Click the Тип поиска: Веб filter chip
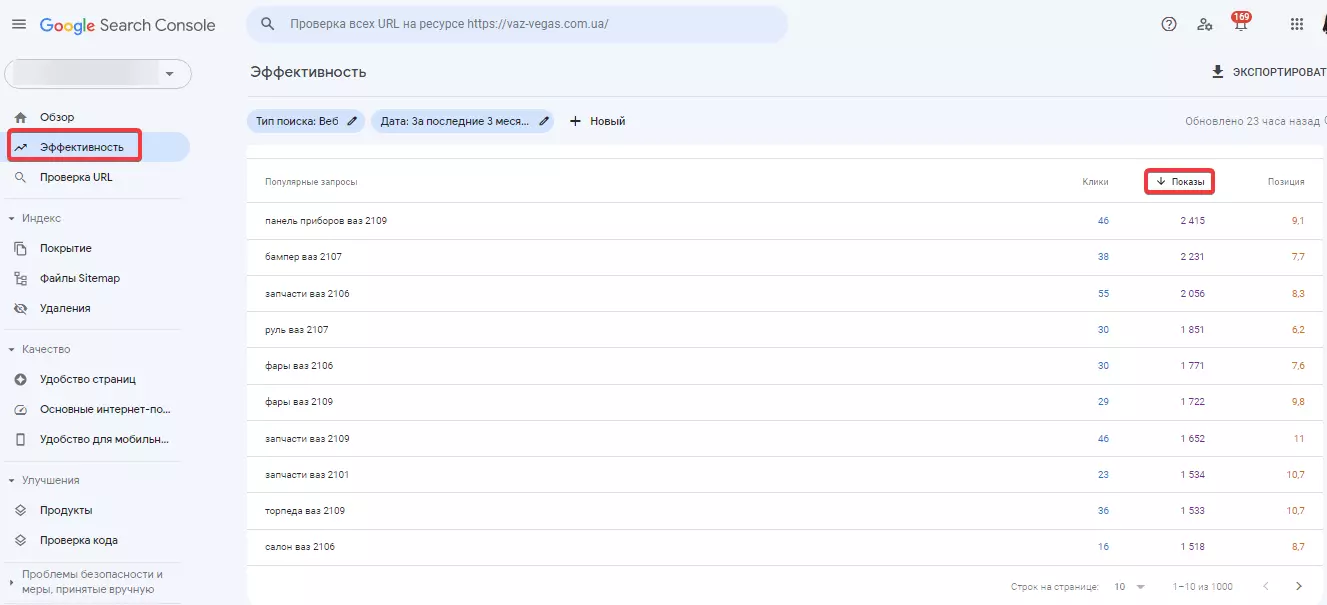This screenshot has height=605, width=1327. [x=306, y=121]
